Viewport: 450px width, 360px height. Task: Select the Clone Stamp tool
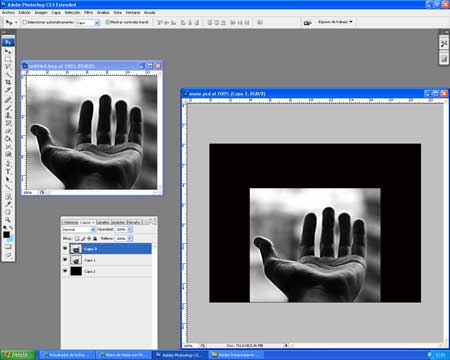8,115
